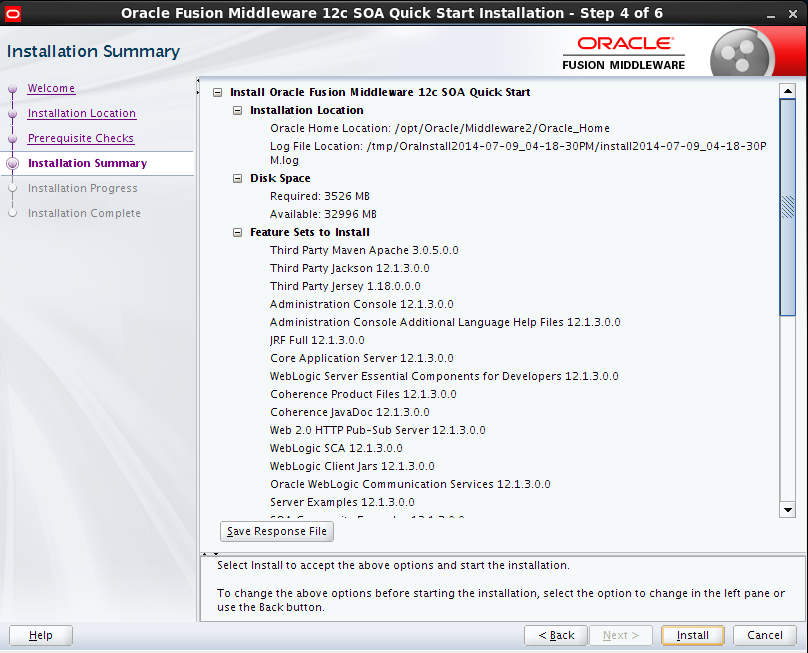Image resolution: width=808 pixels, height=653 pixels.
Task: Cancel the installation wizard
Action: [x=765, y=635]
